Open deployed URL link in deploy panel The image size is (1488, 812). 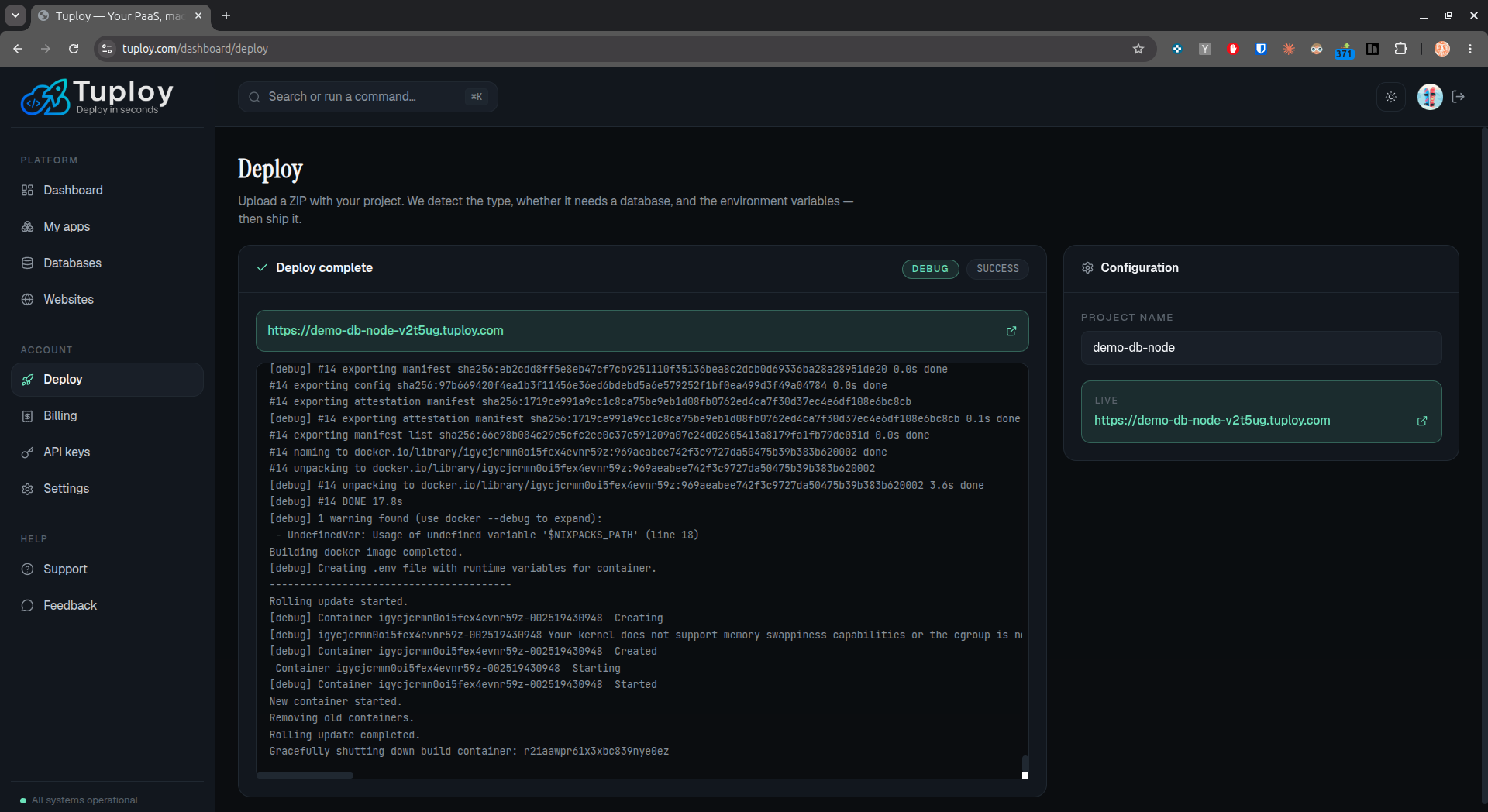pos(385,331)
